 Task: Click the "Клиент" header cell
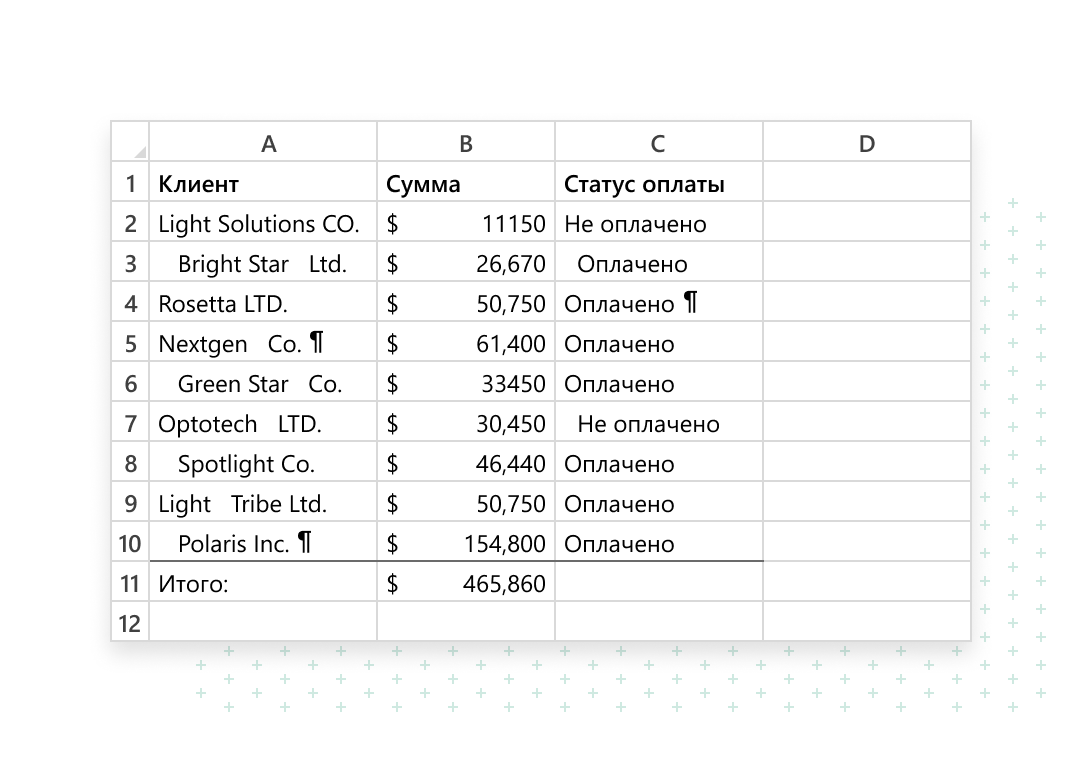point(263,184)
